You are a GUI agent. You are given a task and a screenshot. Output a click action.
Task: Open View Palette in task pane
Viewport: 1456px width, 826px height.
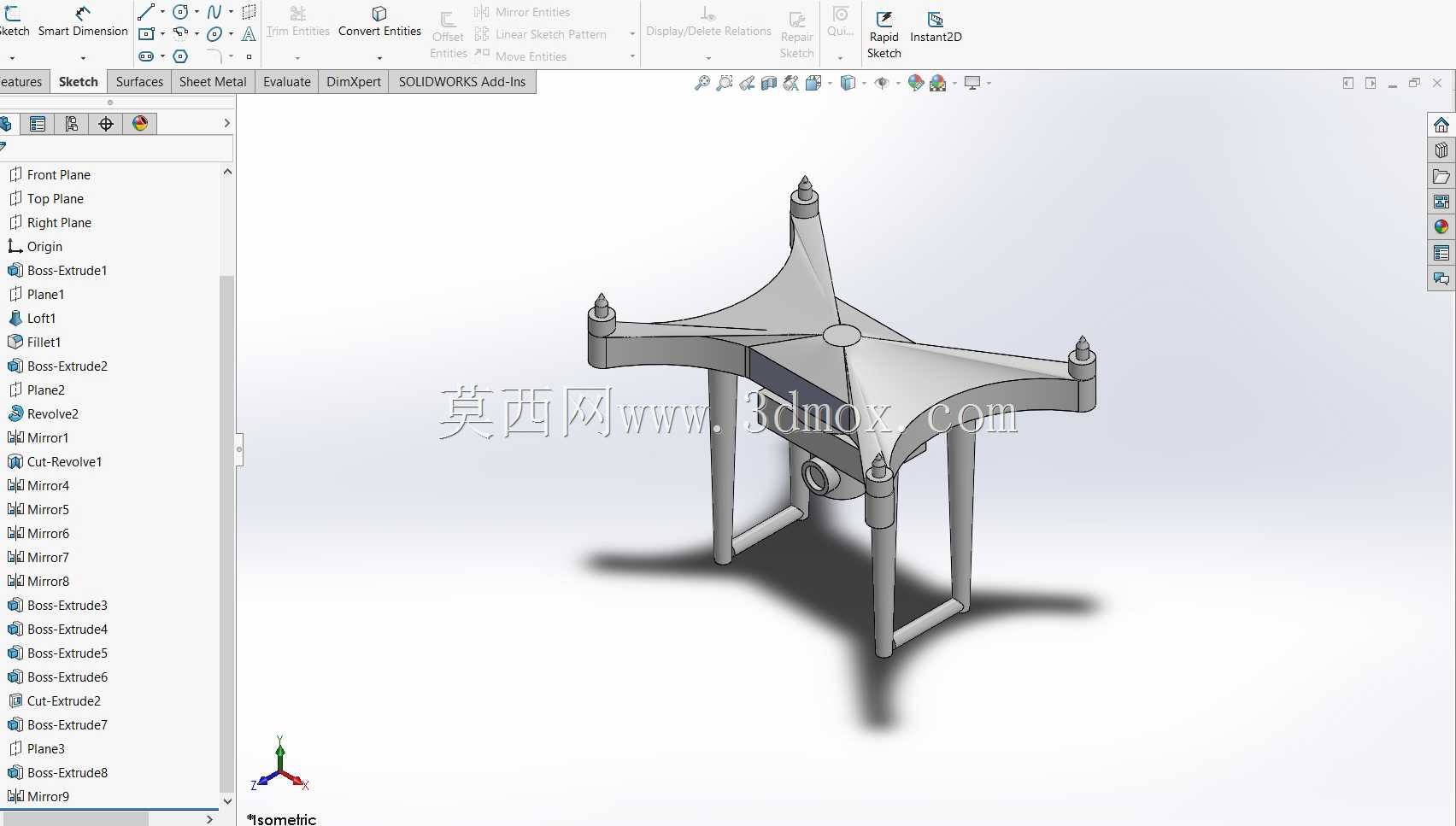pyautogui.click(x=1441, y=202)
